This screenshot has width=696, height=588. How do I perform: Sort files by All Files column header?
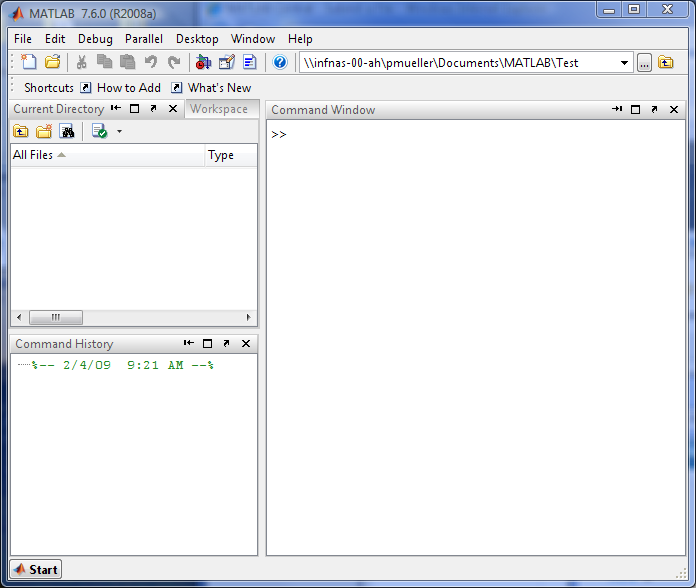107,155
